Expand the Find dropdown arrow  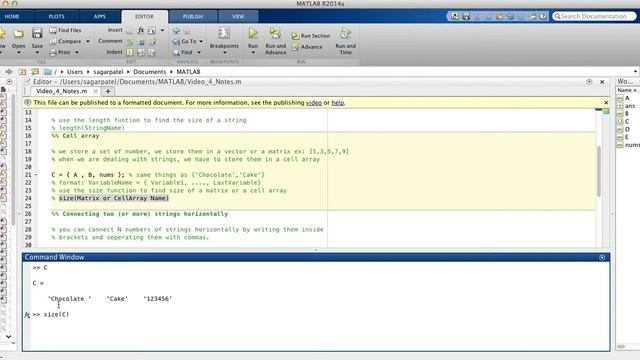point(199,52)
